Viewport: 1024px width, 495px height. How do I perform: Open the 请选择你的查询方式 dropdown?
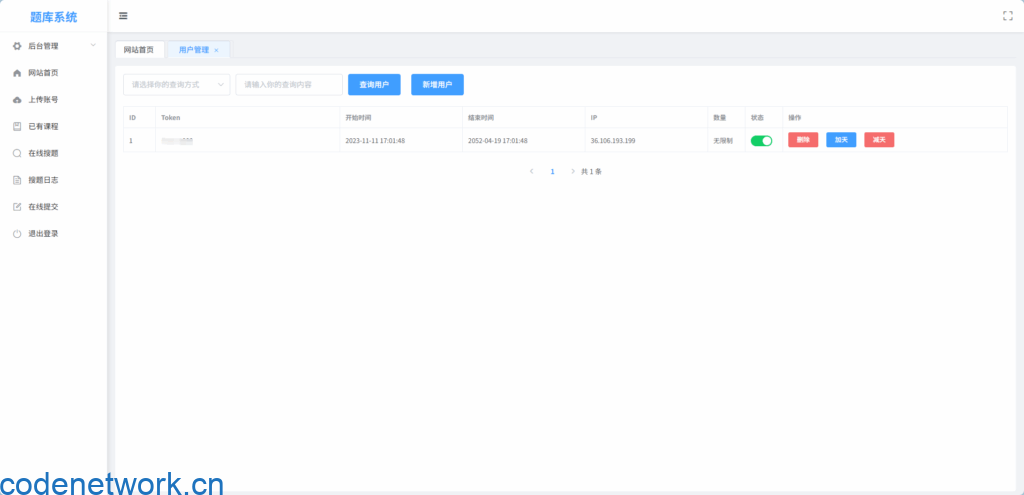click(176, 85)
